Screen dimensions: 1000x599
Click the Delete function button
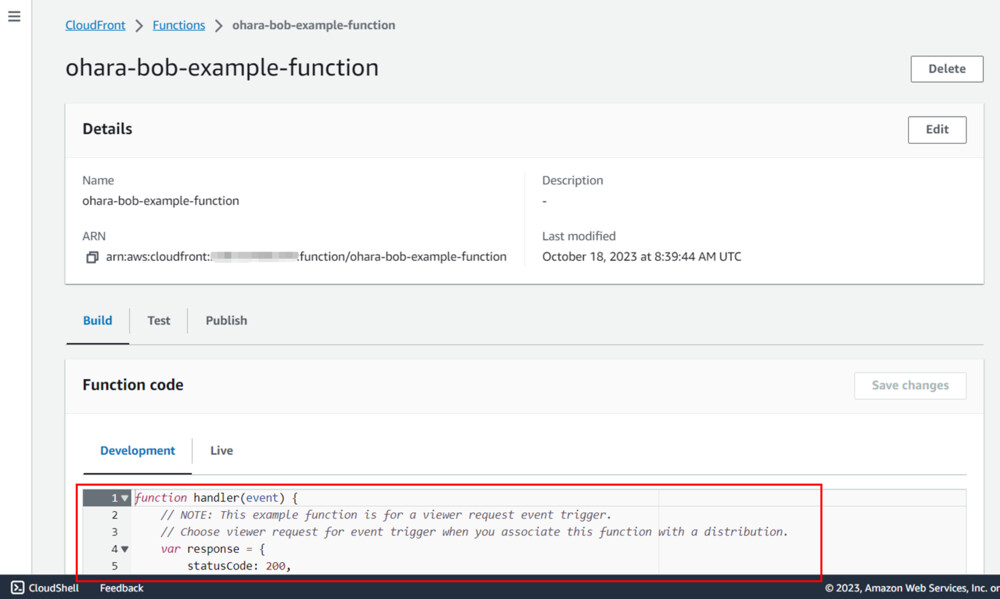[946, 69]
